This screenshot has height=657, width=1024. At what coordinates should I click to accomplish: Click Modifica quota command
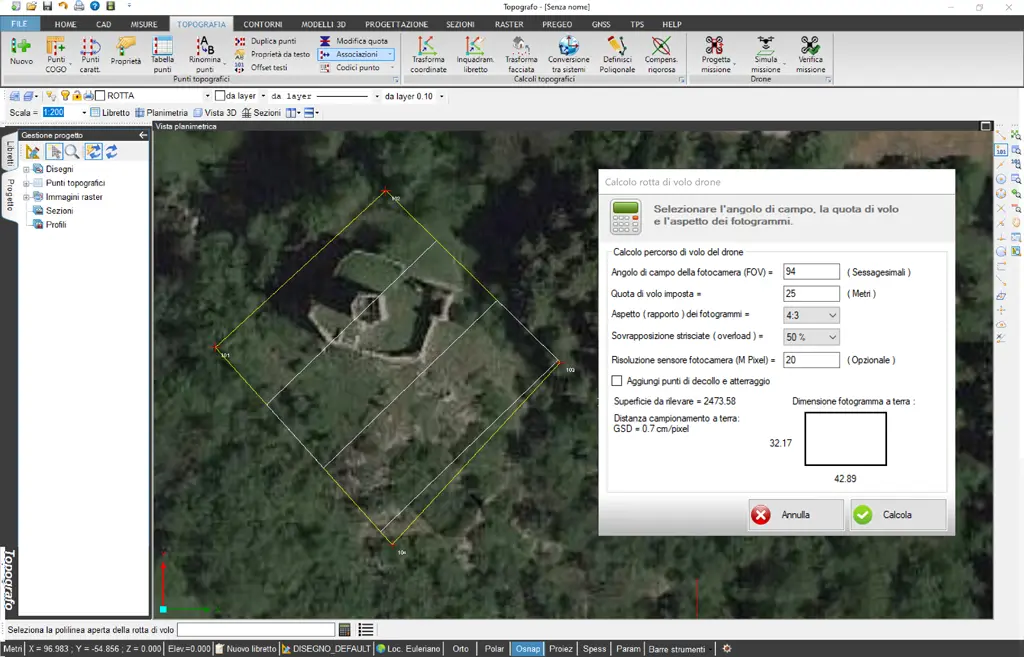coord(354,40)
